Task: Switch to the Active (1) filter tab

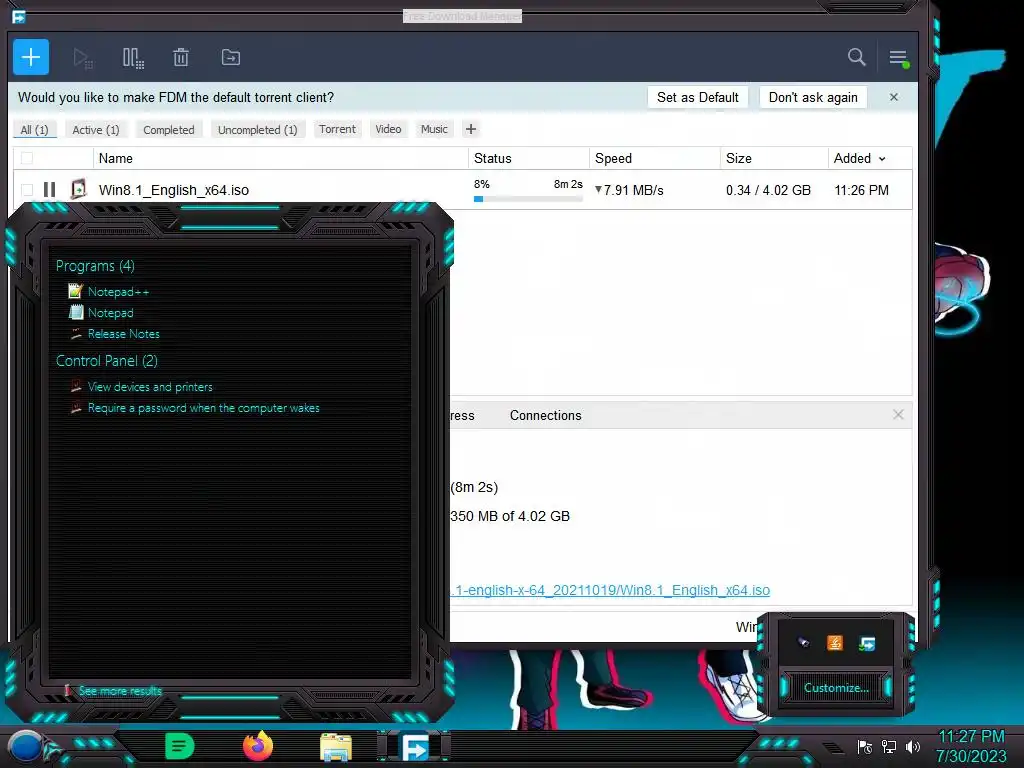Action: pyautogui.click(x=96, y=129)
